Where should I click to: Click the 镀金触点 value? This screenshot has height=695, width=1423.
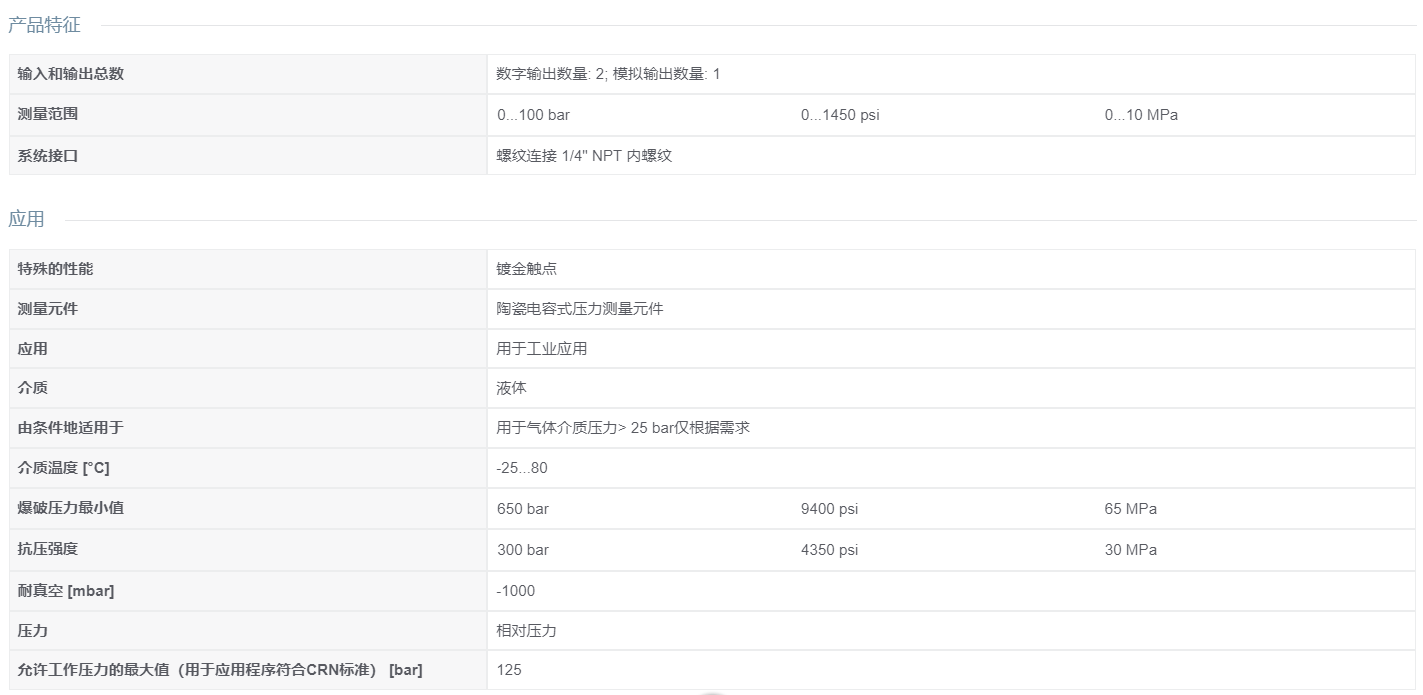[527, 269]
